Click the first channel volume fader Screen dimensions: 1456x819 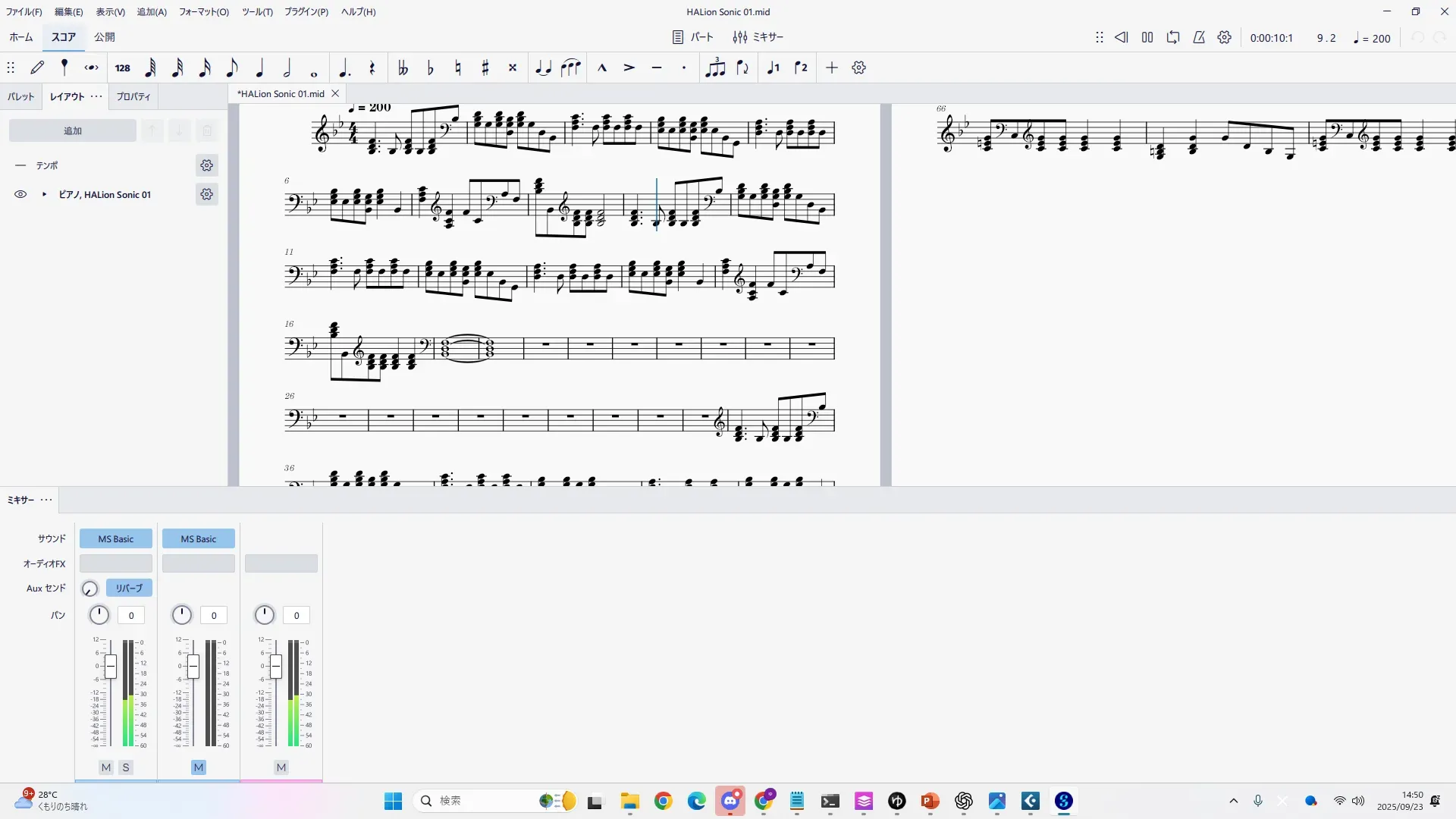tap(111, 667)
